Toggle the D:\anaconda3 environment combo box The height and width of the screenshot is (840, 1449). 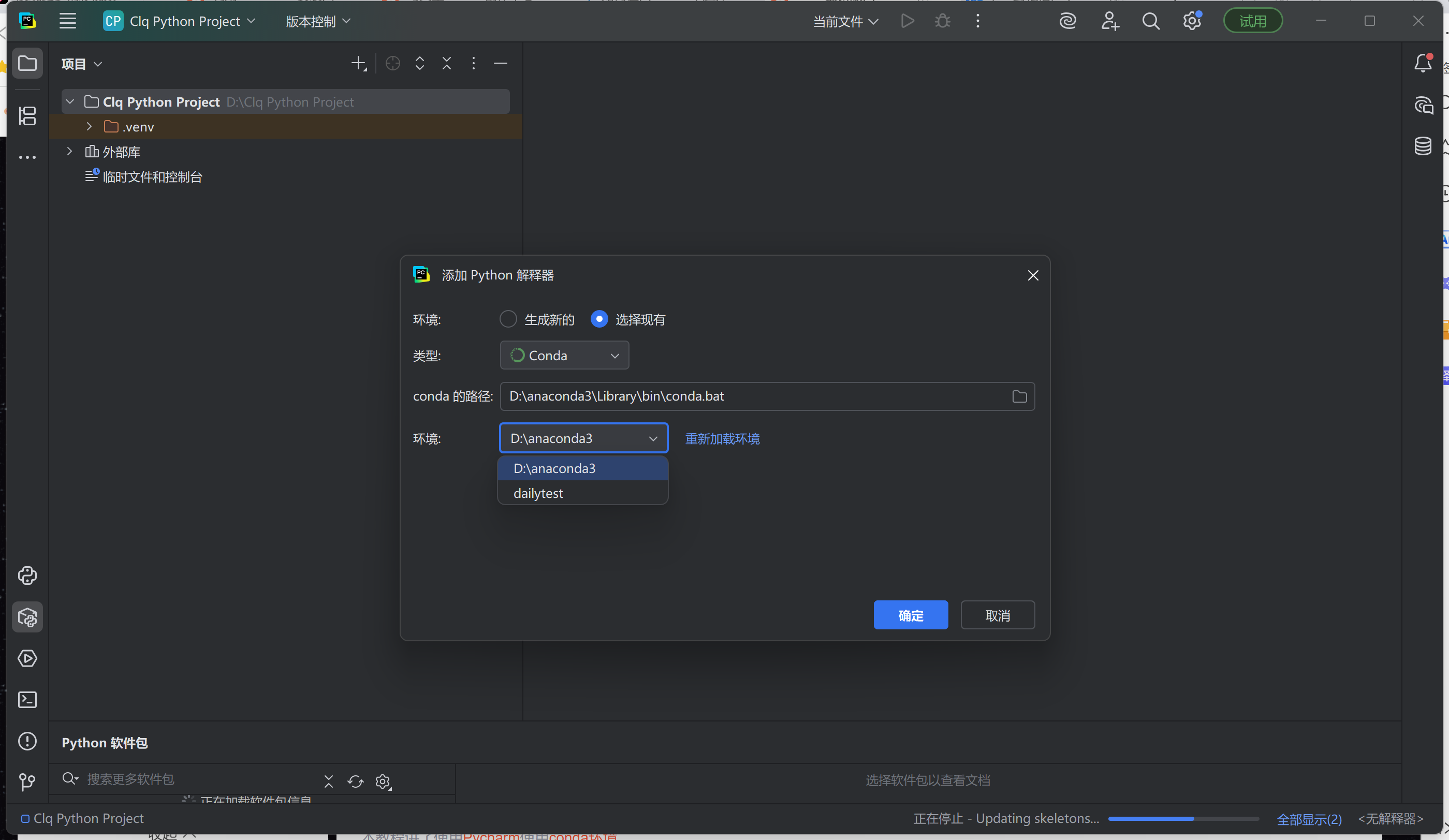(x=583, y=438)
